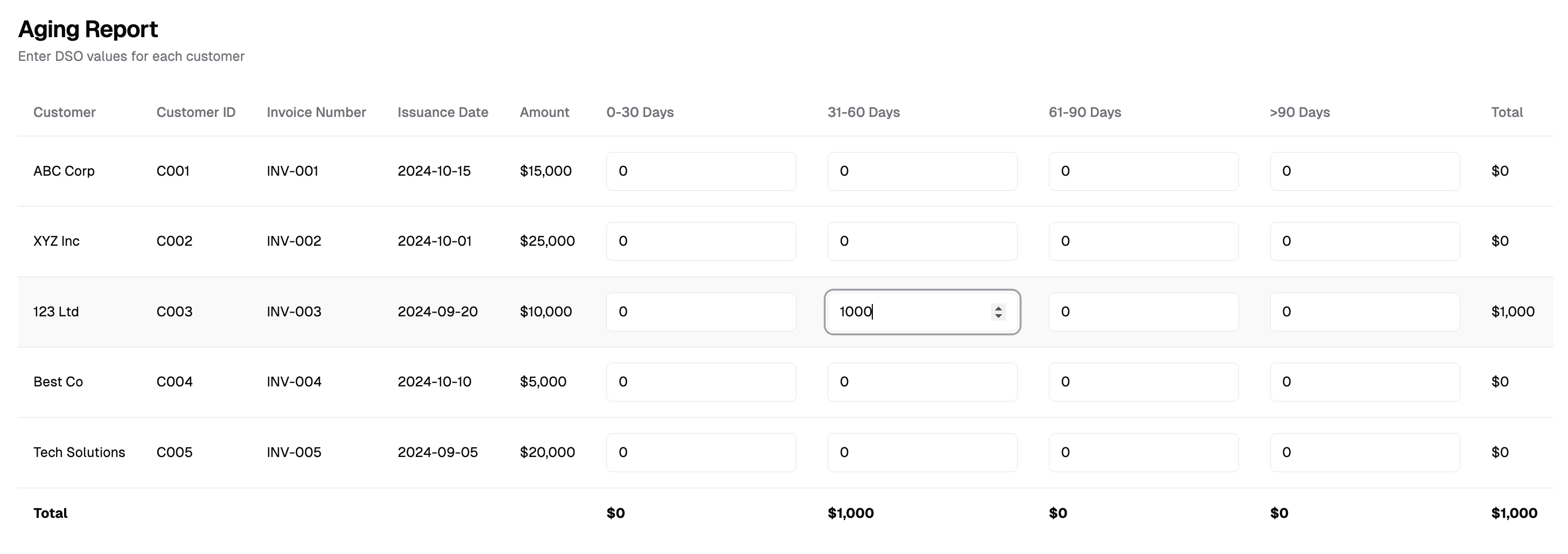Click the $5,000 amount cell
This screenshot has width=1568, height=554.
click(x=543, y=382)
